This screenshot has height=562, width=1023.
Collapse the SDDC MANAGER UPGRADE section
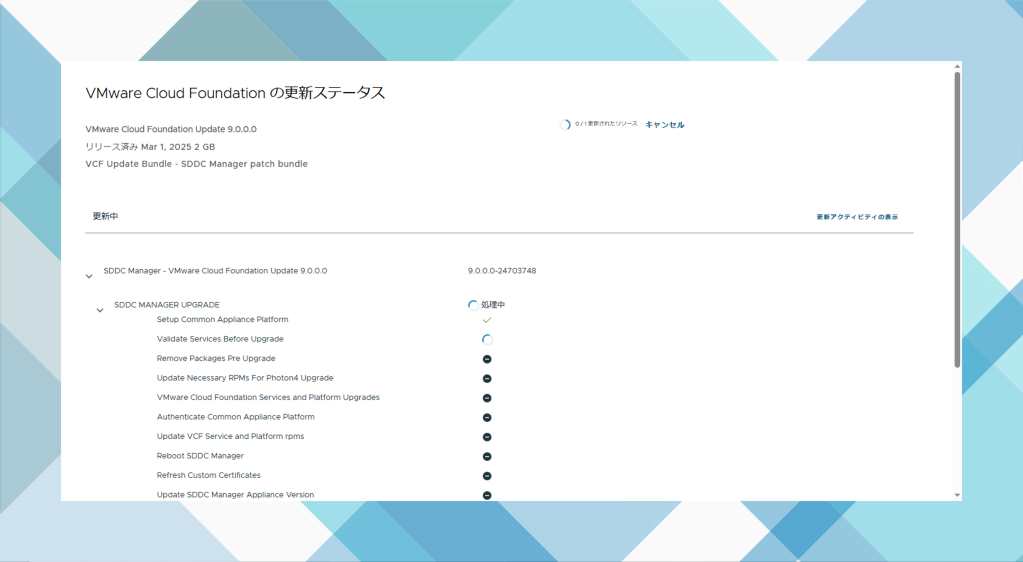[x=100, y=310]
